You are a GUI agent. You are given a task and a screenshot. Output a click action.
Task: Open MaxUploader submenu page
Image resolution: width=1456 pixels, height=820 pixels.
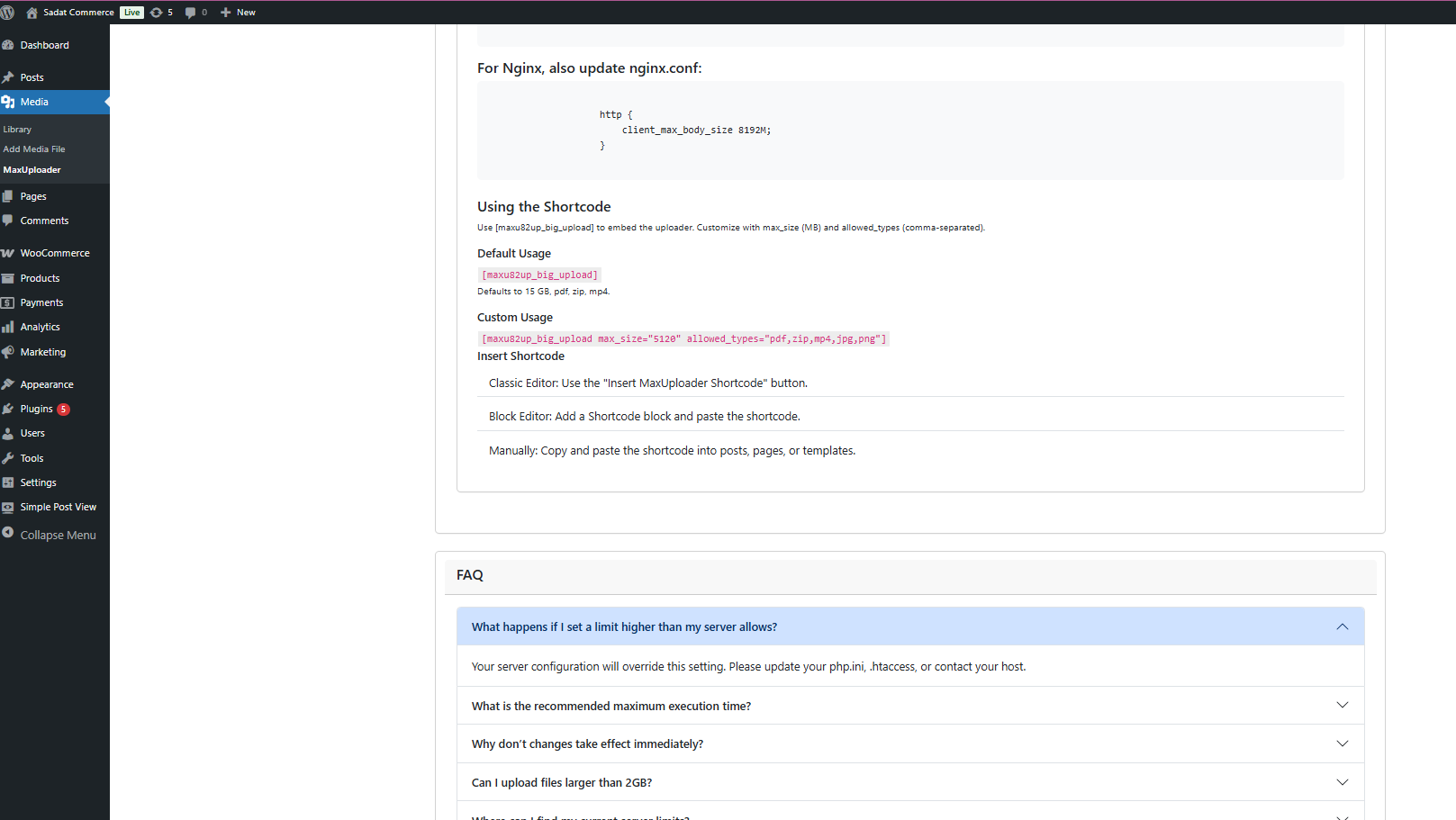[x=32, y=170]
